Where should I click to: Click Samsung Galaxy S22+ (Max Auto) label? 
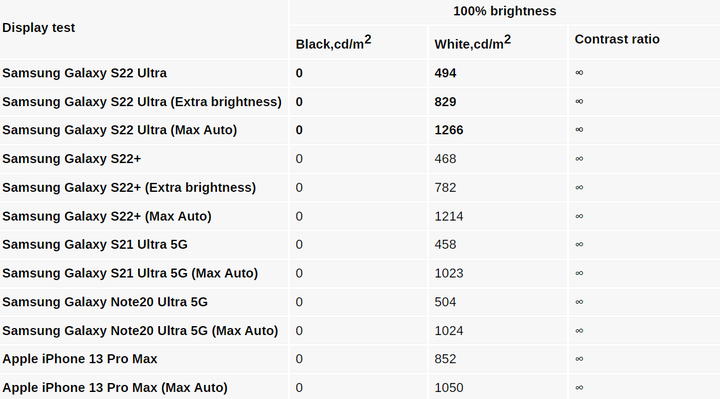click(107, 216)
